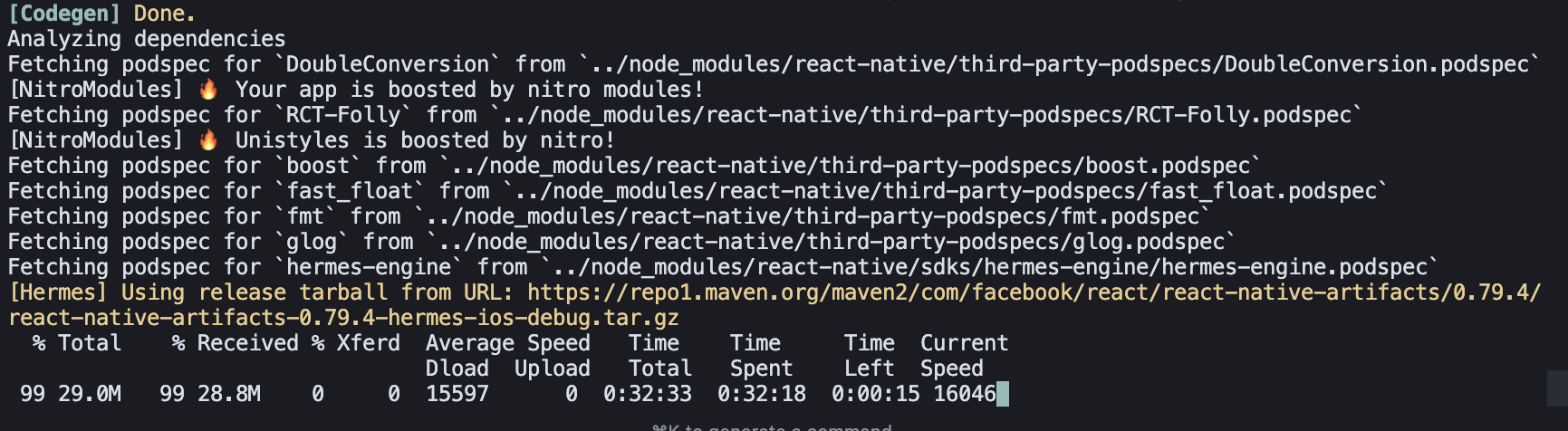Click the '% Received' column header
Image resolution: width=1568 pixels, height=431 pixels.
[x=235, y=343]
